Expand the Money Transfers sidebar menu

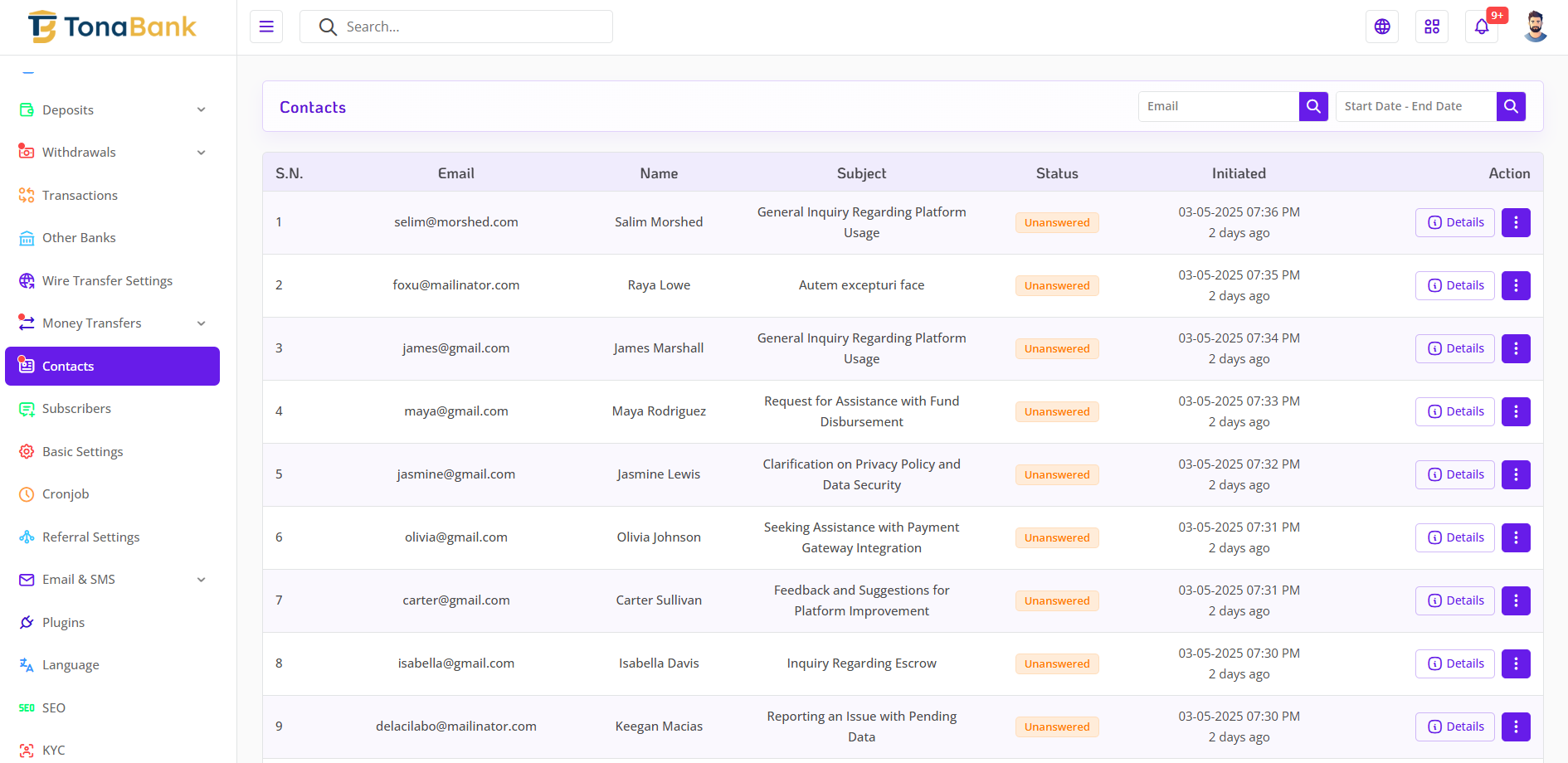tap(112, 323)
